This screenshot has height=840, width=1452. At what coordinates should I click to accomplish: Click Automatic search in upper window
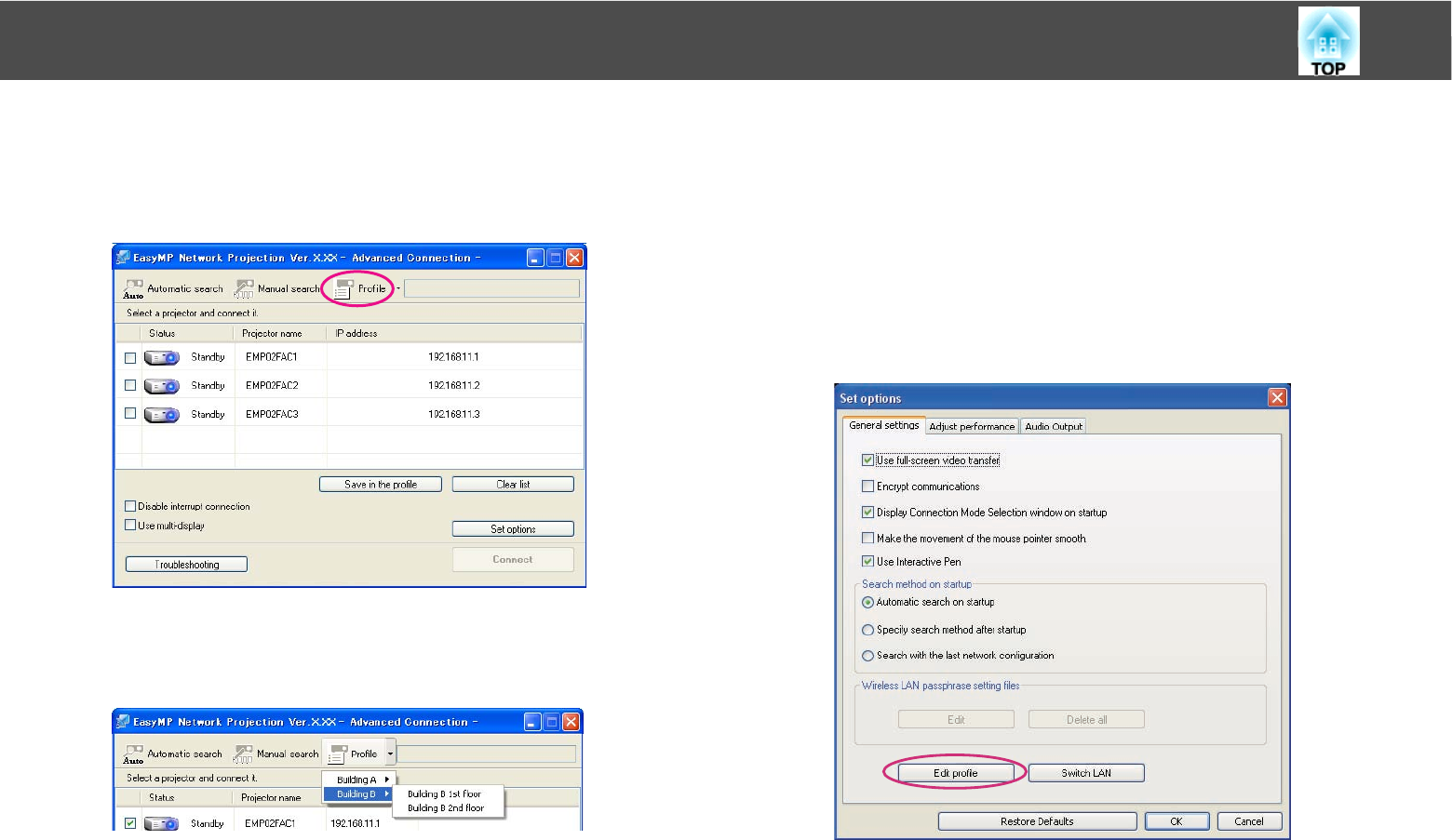point(173,289)
